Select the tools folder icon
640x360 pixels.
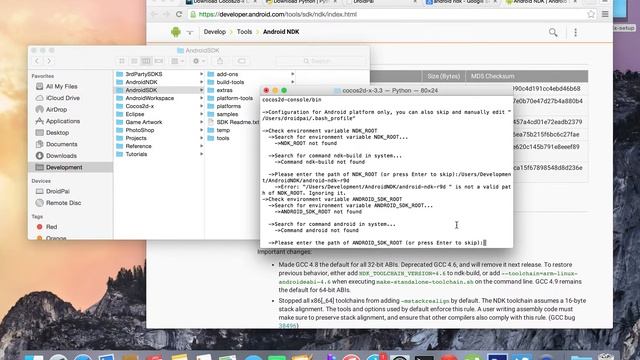point(211,138)
